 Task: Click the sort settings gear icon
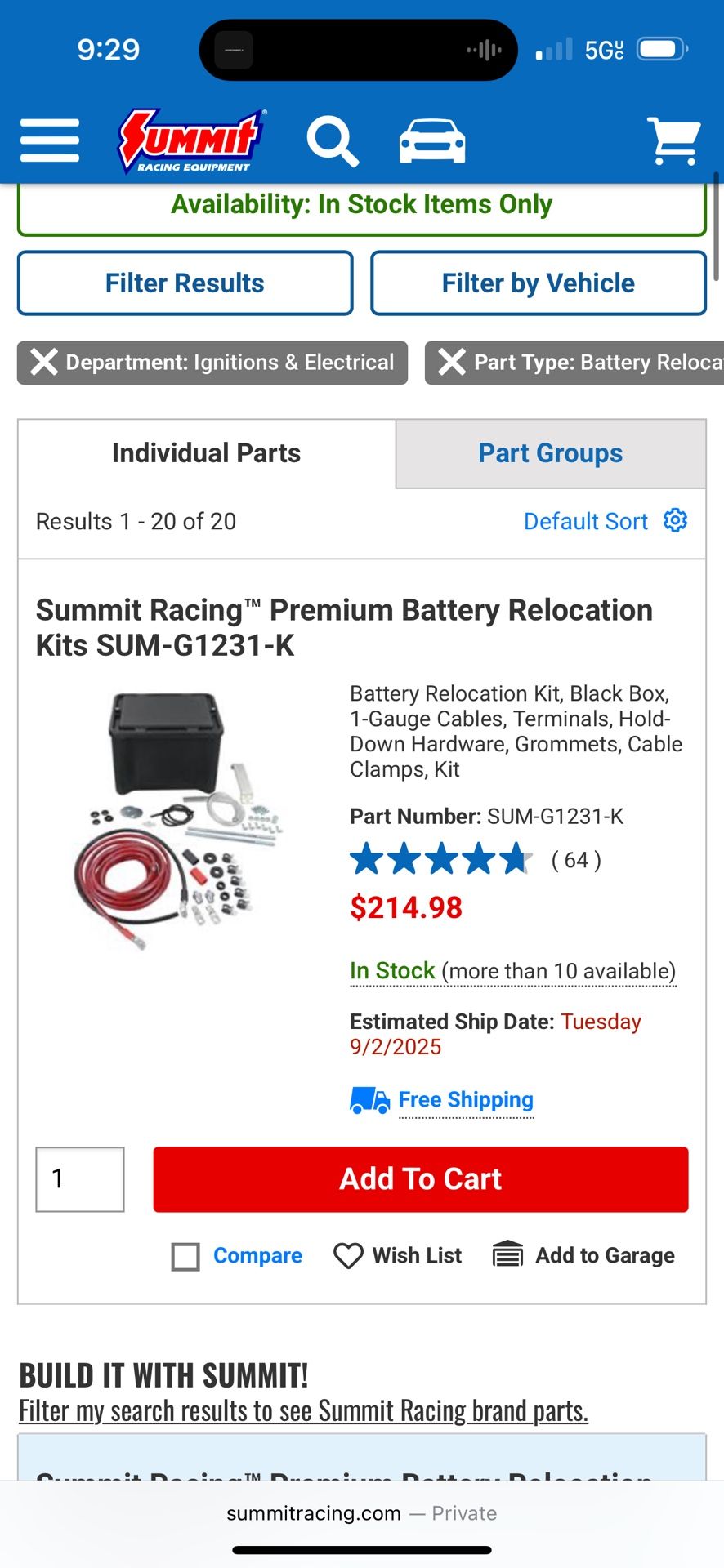(x=675, y=520)
